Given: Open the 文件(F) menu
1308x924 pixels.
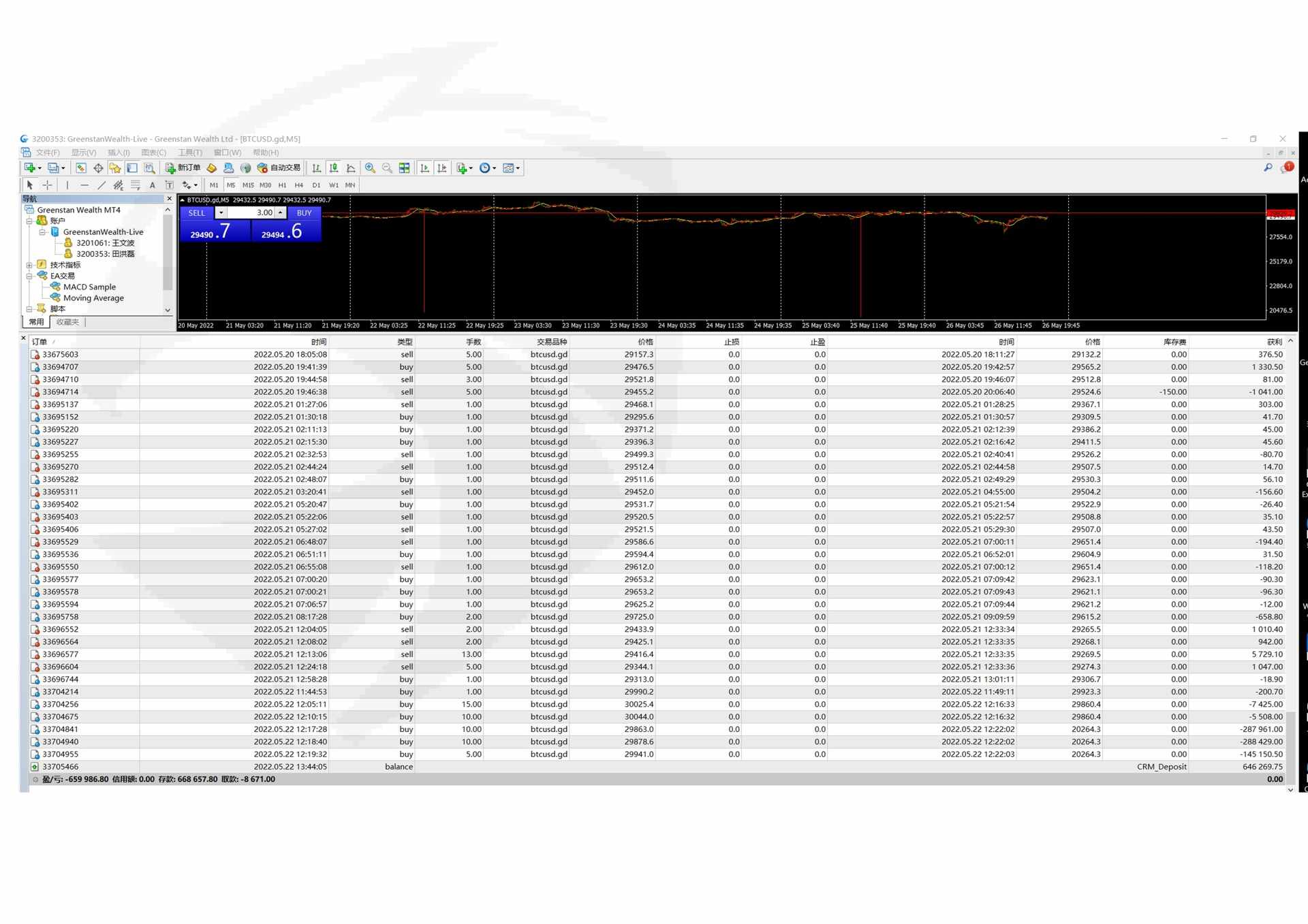Looking at the screenshot, I should coord(48,153).
